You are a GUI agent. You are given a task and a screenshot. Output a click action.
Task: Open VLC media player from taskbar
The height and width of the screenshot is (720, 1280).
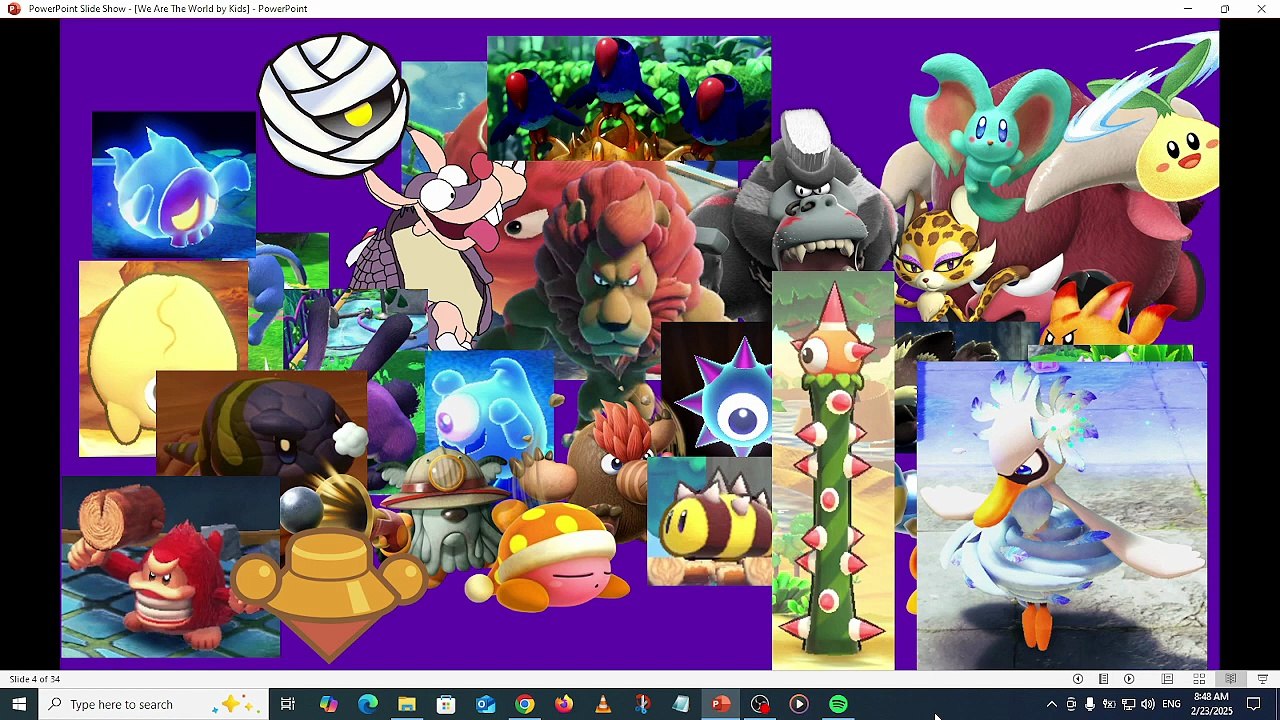tap(603, 704)
